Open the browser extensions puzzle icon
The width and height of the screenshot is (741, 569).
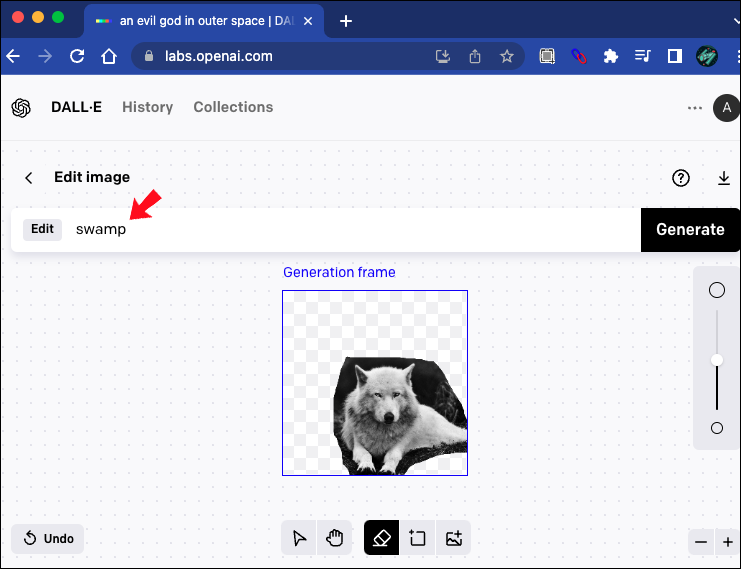610,57
